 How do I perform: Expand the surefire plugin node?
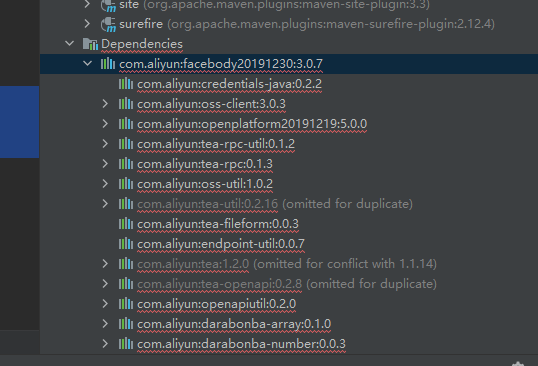[87, 24]
